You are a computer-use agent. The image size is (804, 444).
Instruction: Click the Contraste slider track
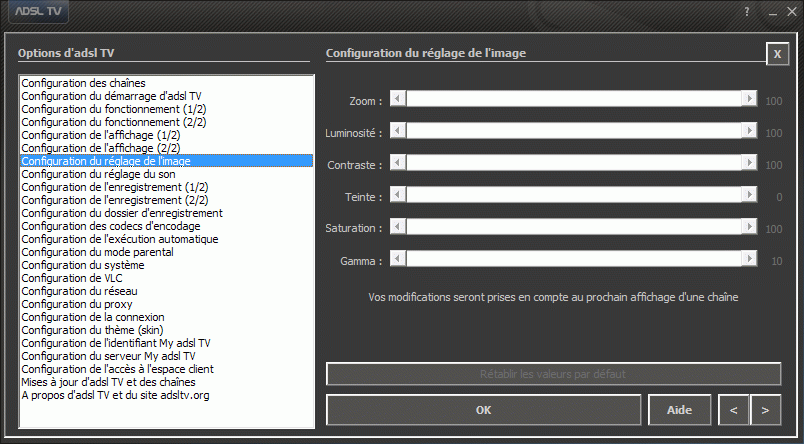(574, 163)
